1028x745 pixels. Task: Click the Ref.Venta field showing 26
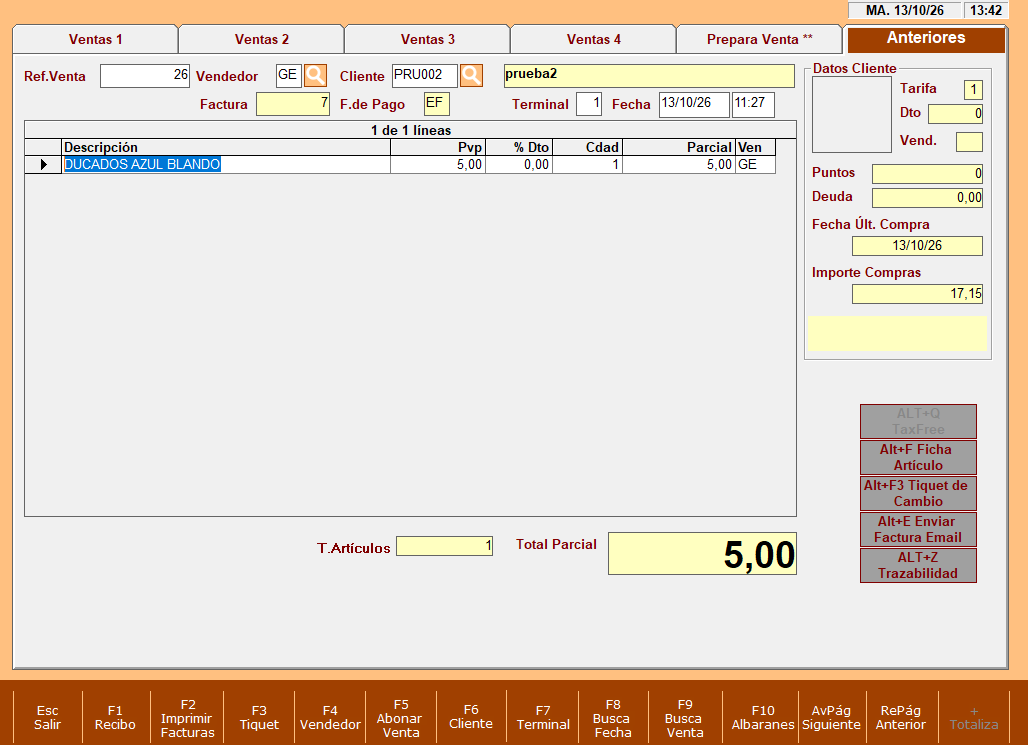click(x=145, y=75)
